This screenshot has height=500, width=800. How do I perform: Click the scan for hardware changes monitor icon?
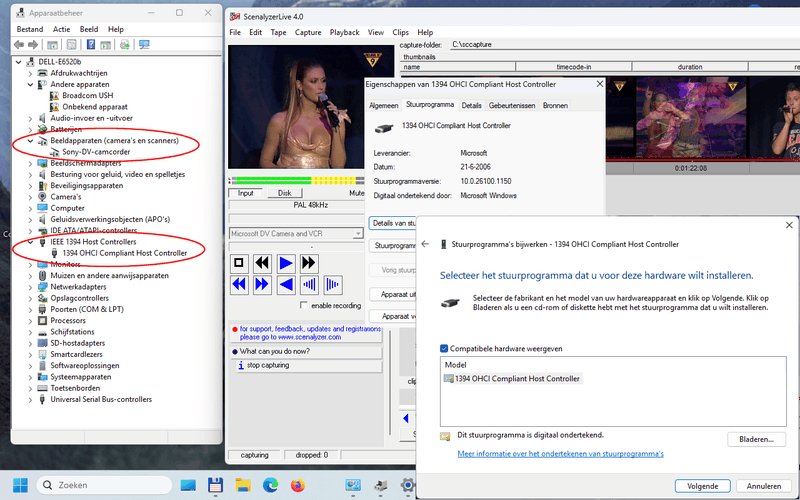(x=144, y=45)
